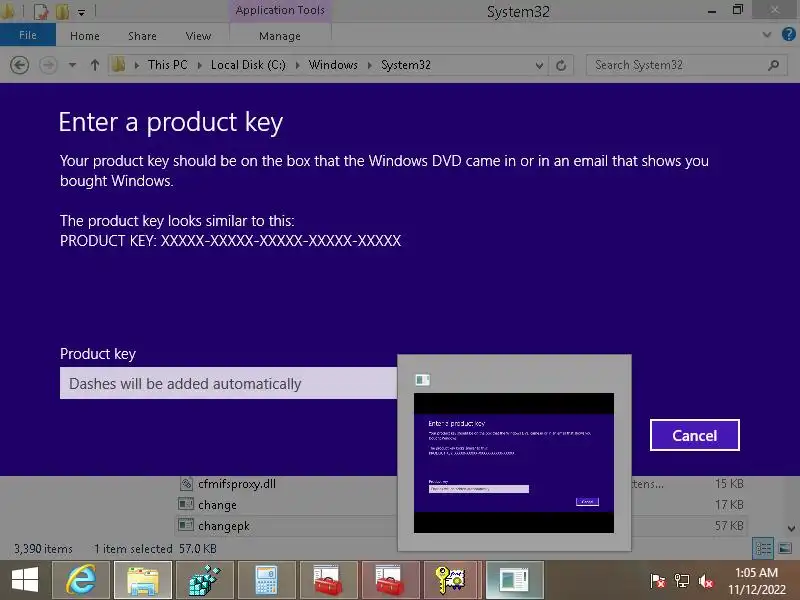
Task: Open the View ribbon tab
Action: (x=198, y=36)
